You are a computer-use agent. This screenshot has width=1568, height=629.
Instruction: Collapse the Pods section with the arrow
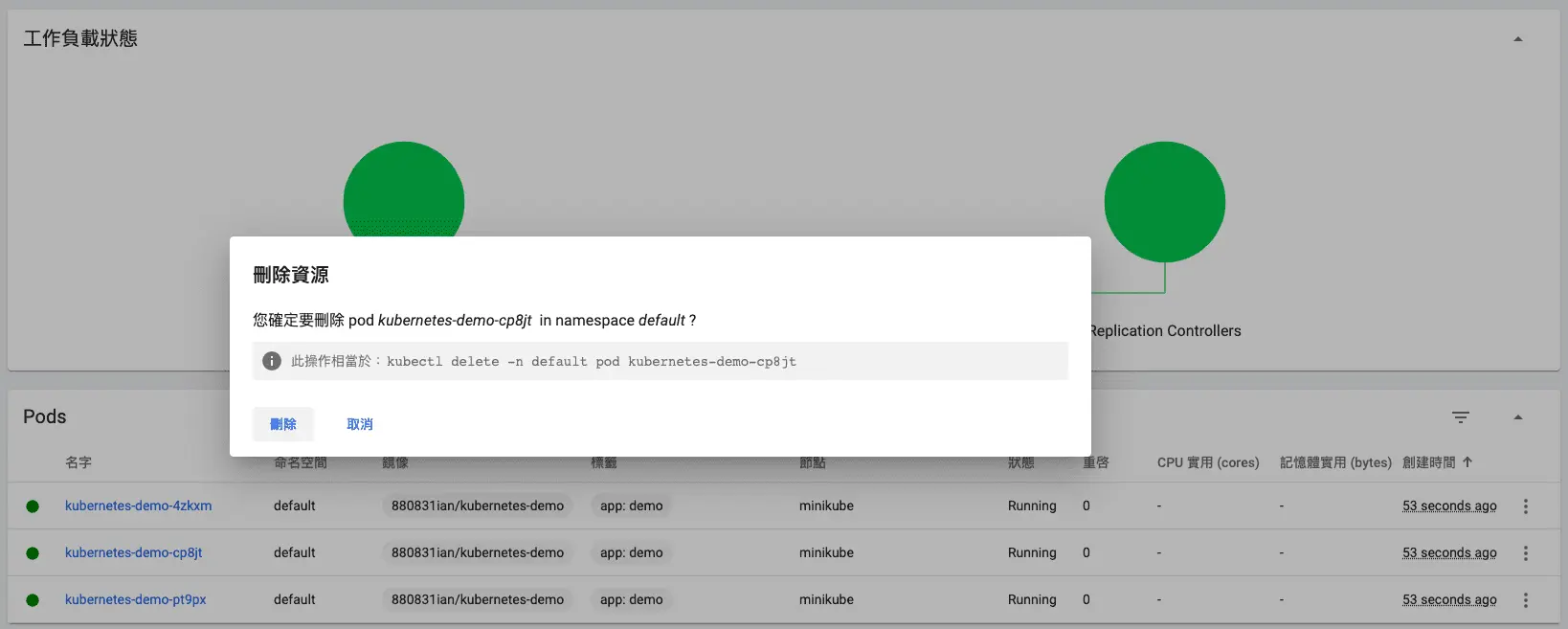1517,417
